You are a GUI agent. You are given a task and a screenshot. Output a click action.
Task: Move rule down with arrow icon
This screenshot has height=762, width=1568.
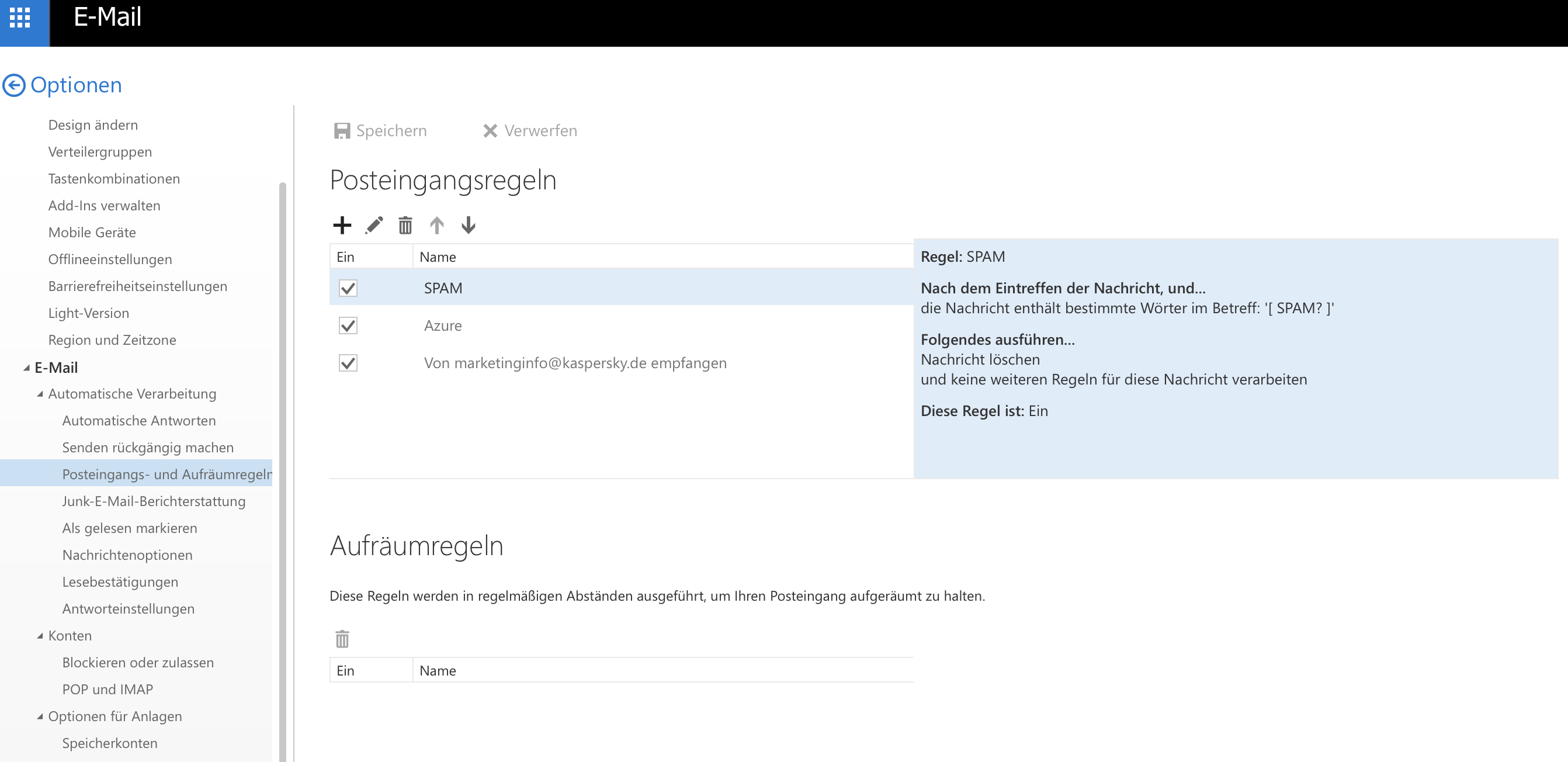click(468, 225)
